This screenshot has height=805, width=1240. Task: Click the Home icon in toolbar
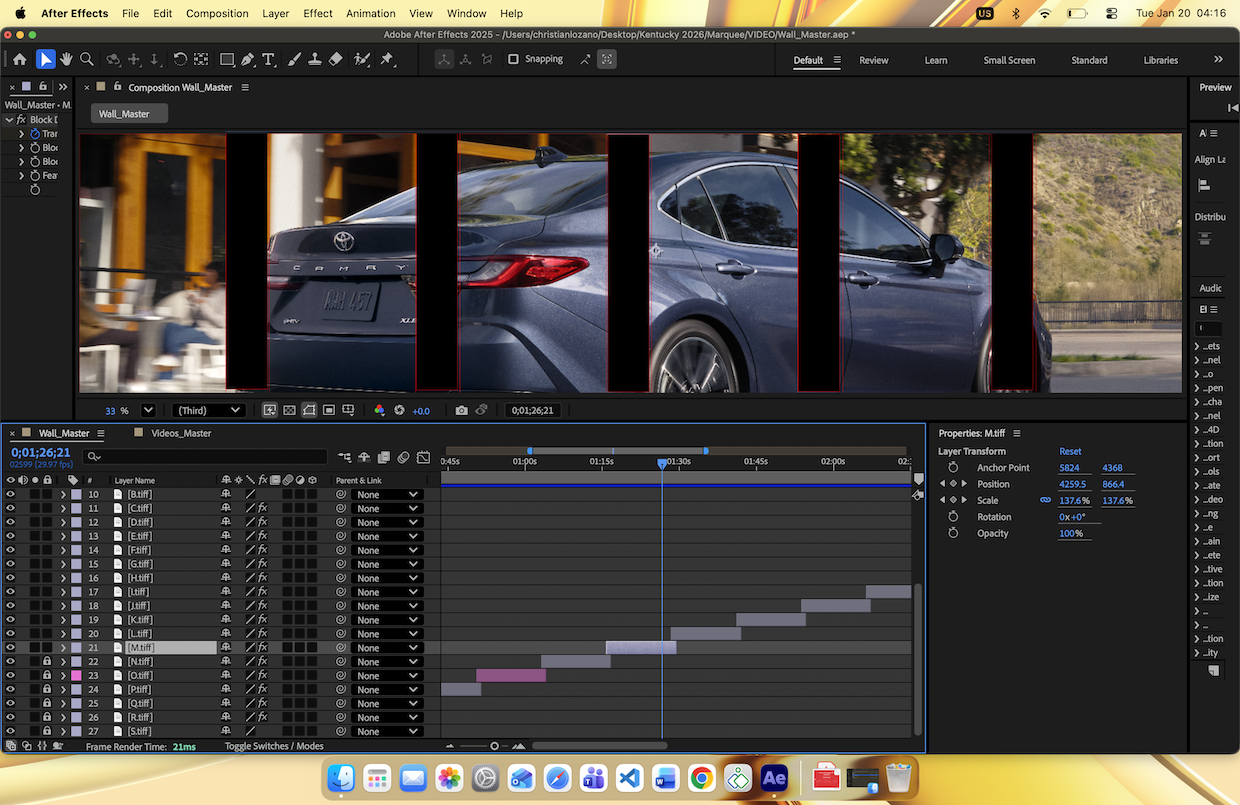tap(19, 59)
